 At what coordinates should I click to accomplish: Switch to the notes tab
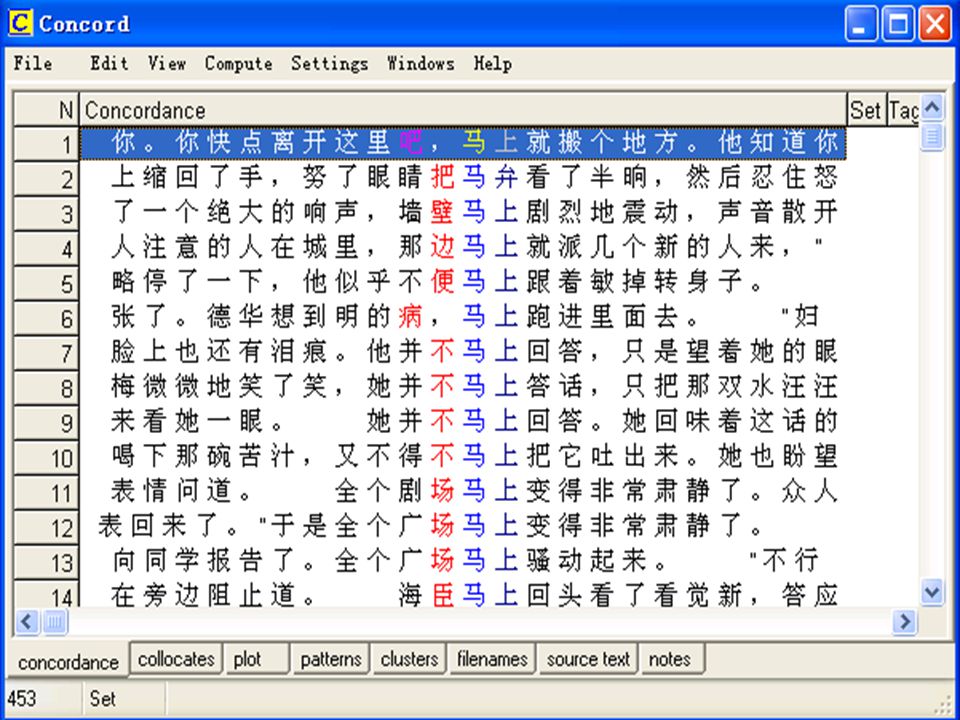click(672, 659)
